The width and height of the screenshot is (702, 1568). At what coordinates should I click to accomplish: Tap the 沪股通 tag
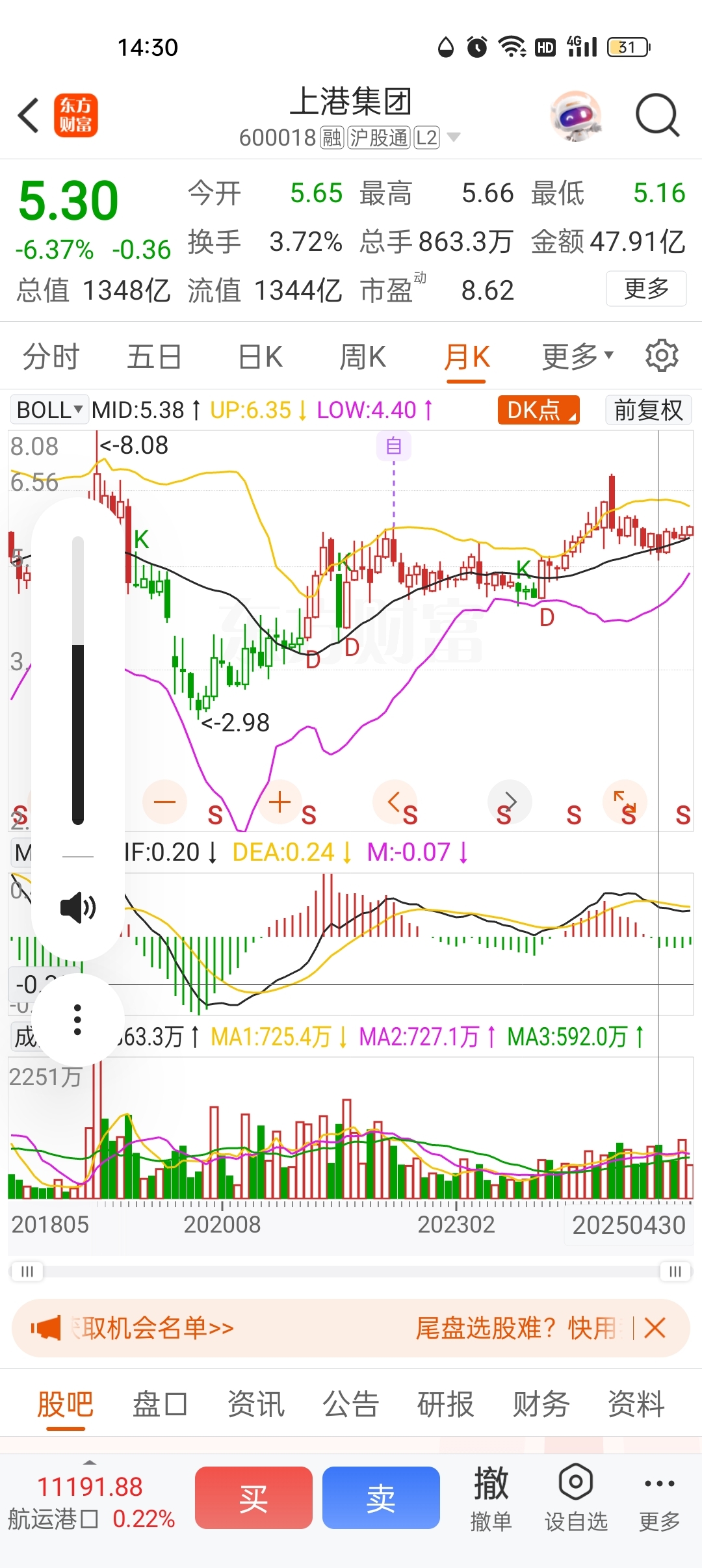click(379, 138)
